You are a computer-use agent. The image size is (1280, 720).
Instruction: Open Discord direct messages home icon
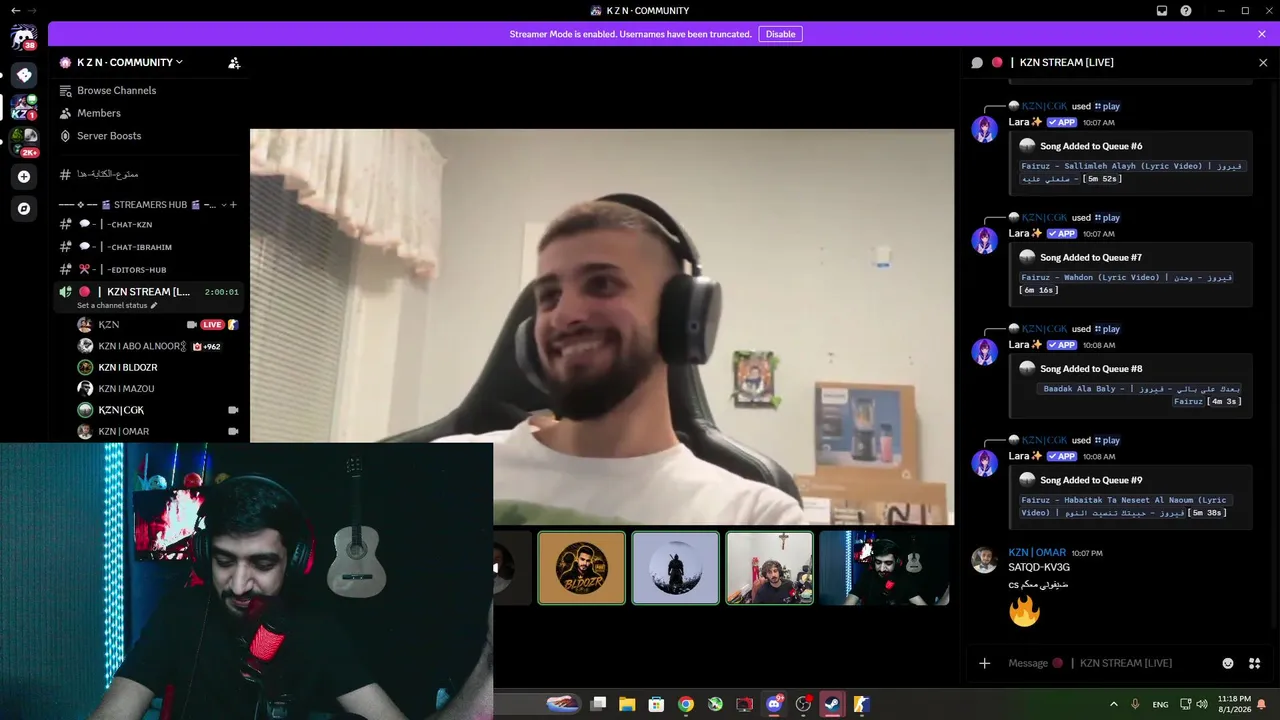(23, 38)
